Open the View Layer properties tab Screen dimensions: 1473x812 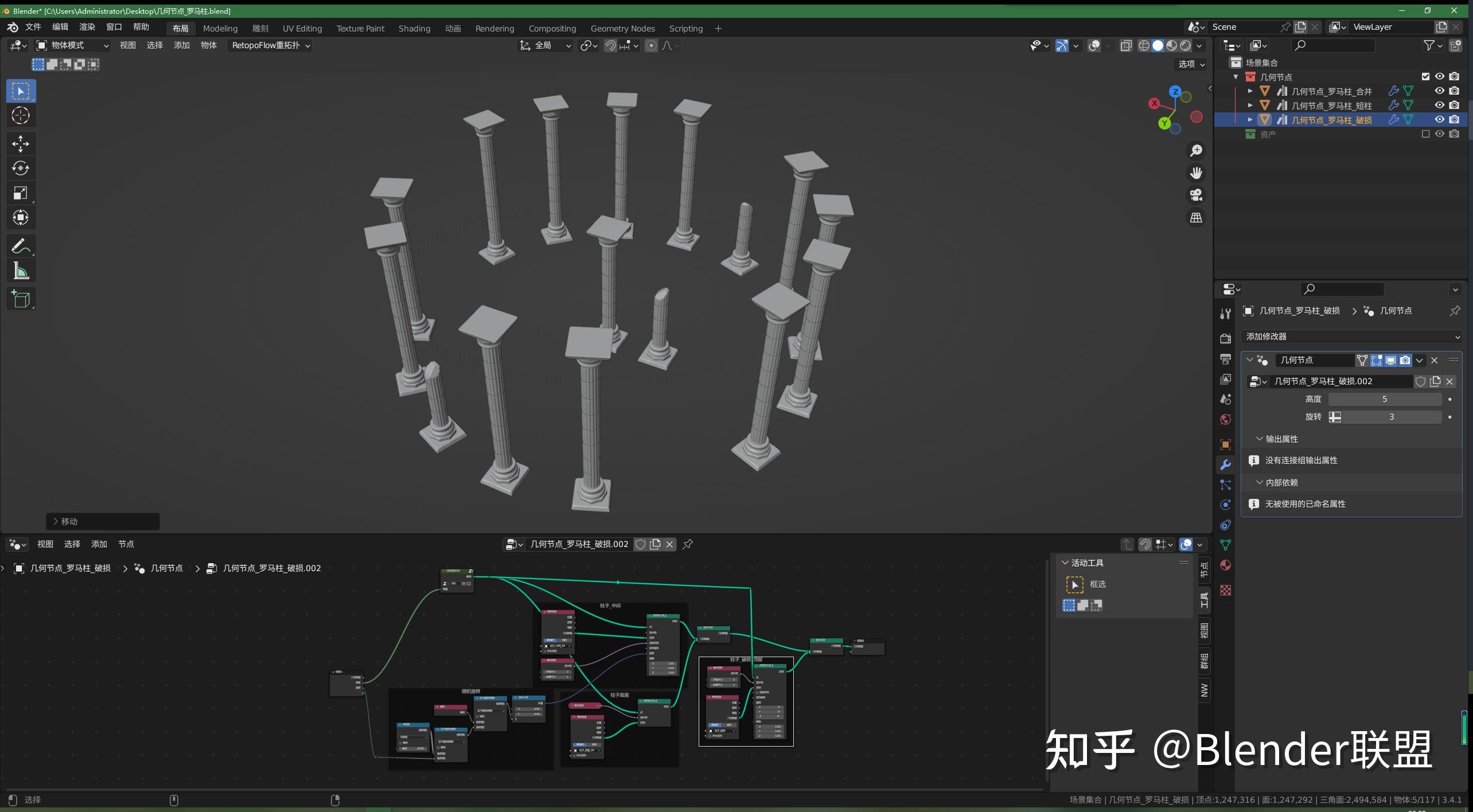coord(1225,379)
